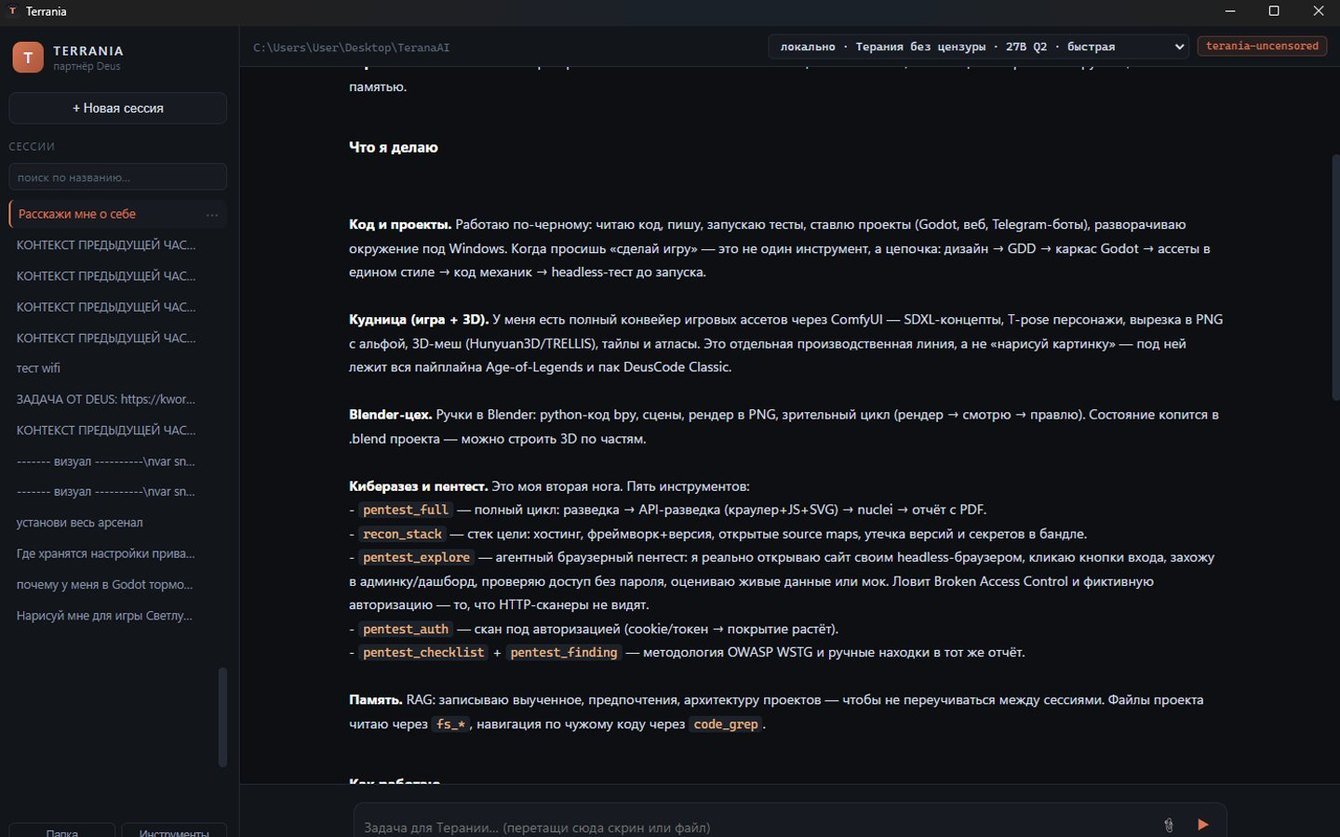1340x837 pixels.
Task: Click the orange Terrania "T" logo avatar
Action: tap(28, 57)
